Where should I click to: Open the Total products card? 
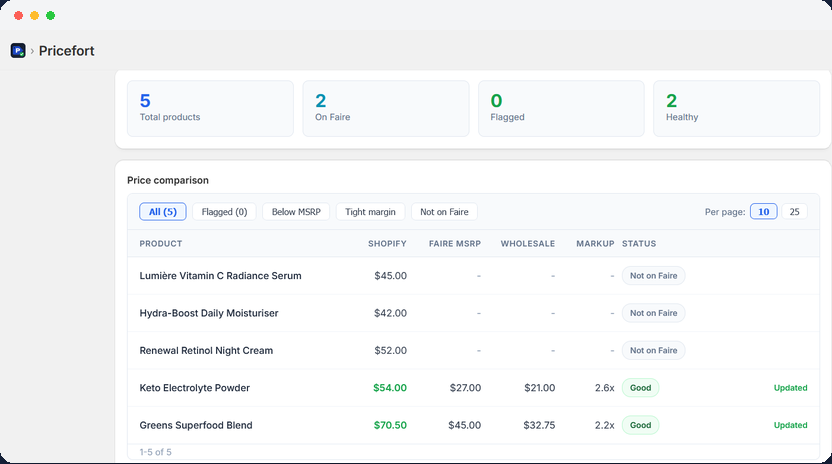coord(210,108)
